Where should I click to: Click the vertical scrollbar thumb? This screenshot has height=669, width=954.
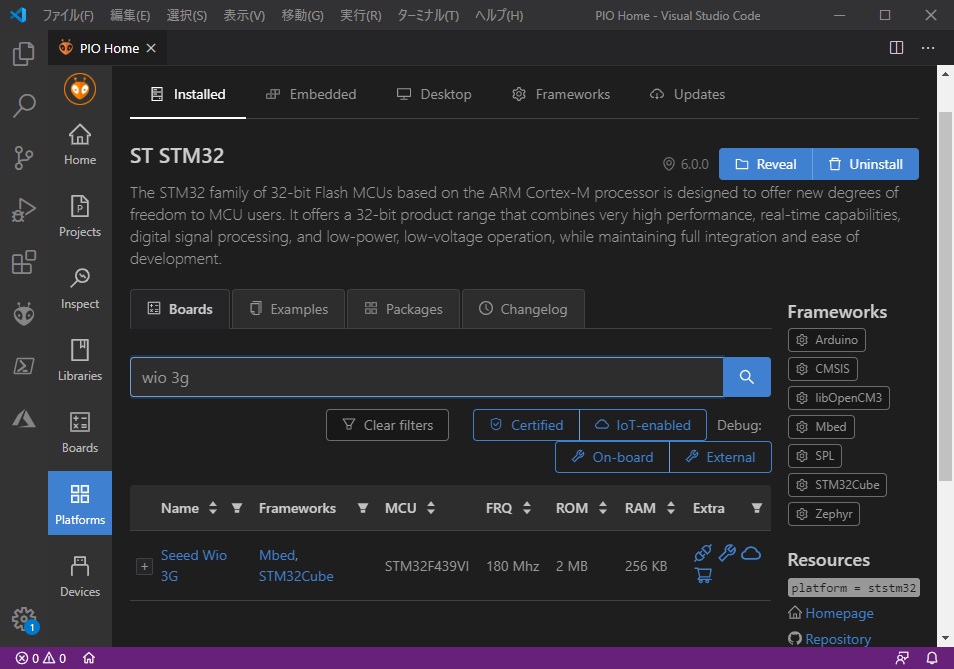(945, 297)
